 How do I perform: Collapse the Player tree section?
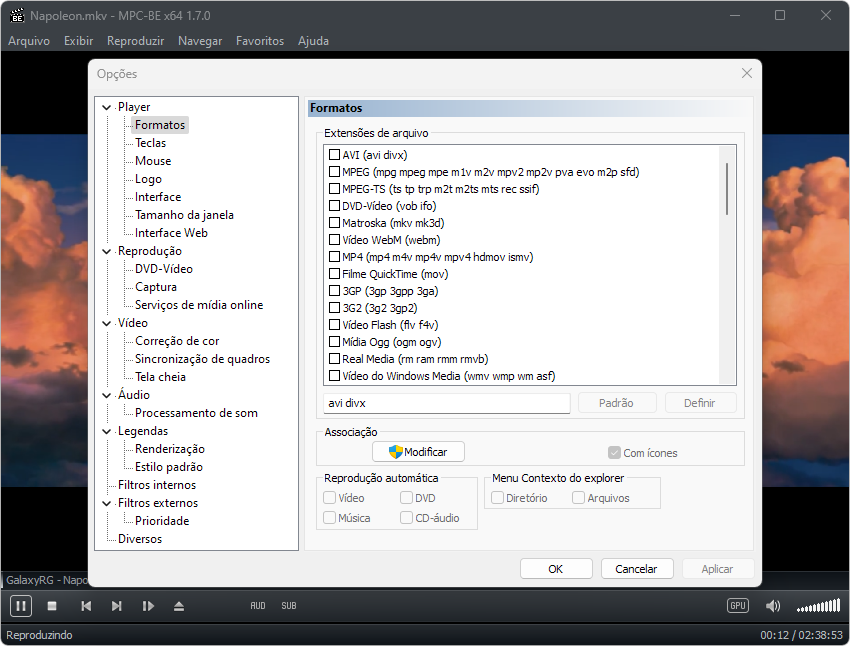tap(106, 106)
